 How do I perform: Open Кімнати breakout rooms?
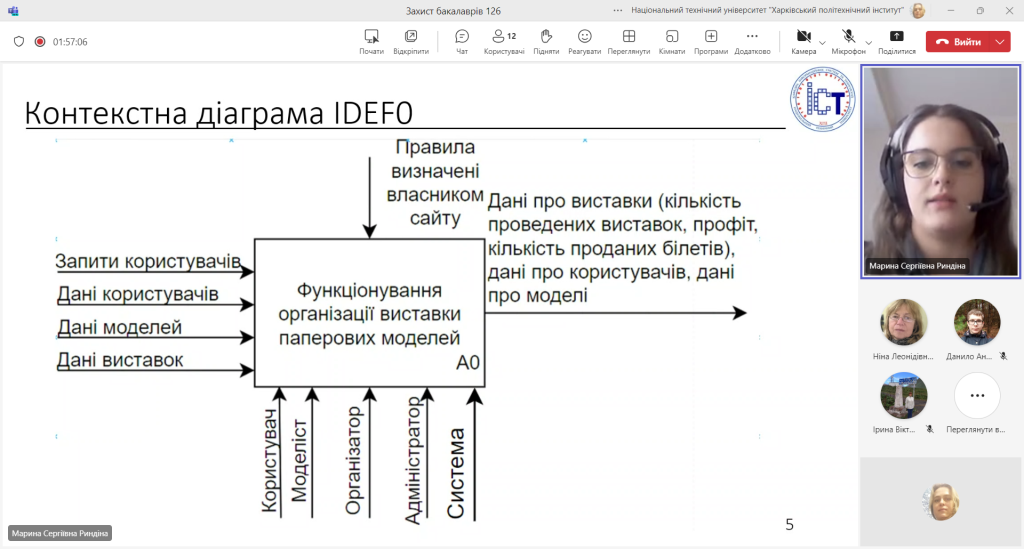pyautogui.click(x=671, y=42)
